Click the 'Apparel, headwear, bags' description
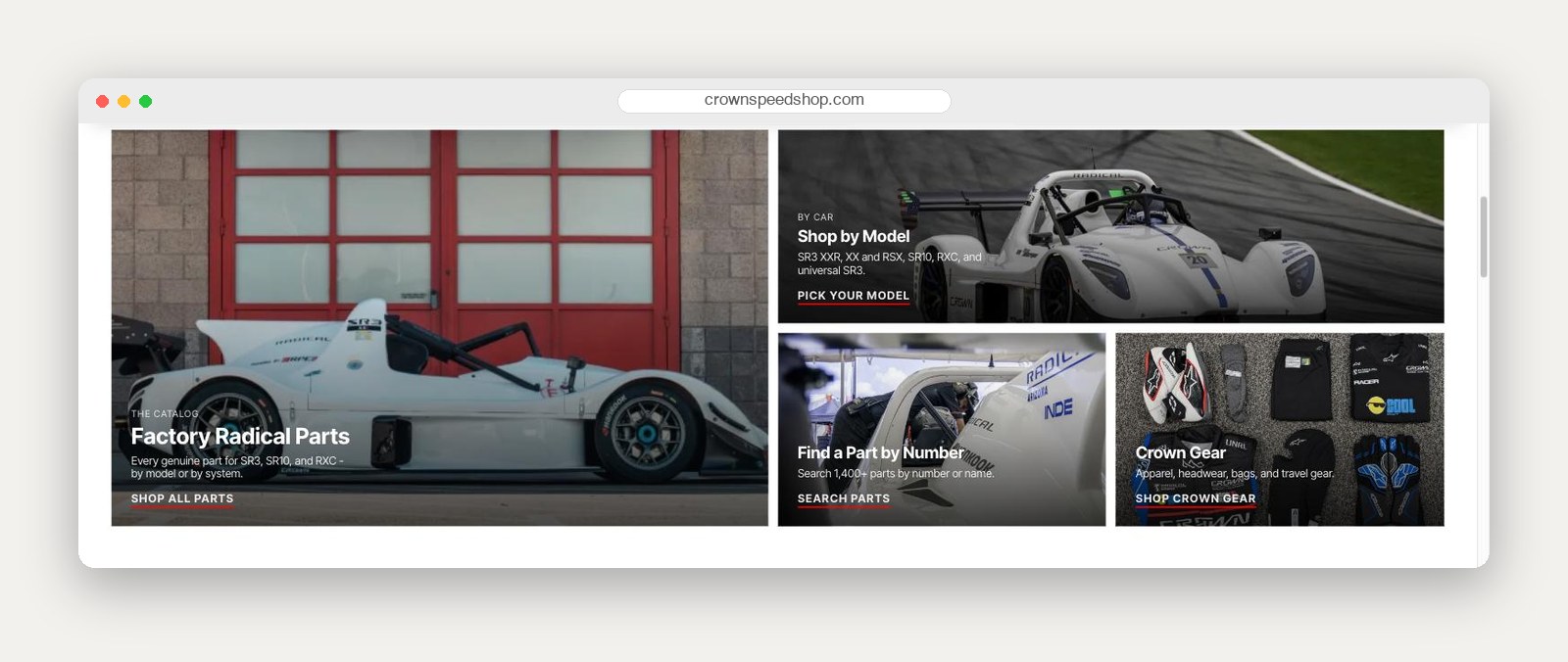The width and height of the screenshot is (1568, 662). (x=1234, y=474)
